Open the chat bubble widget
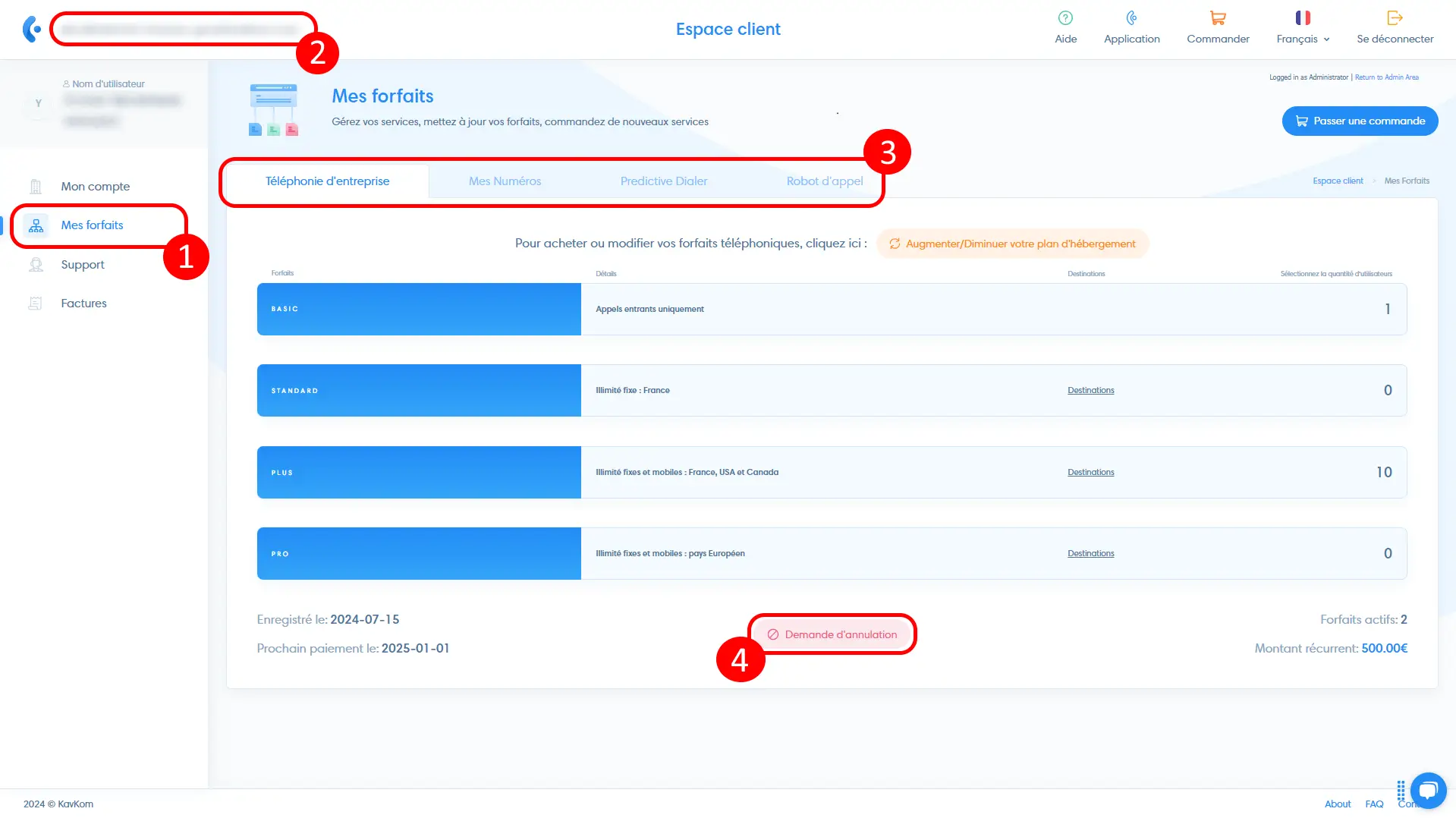Viewport: 1456px width, 818px height. 1428,791
